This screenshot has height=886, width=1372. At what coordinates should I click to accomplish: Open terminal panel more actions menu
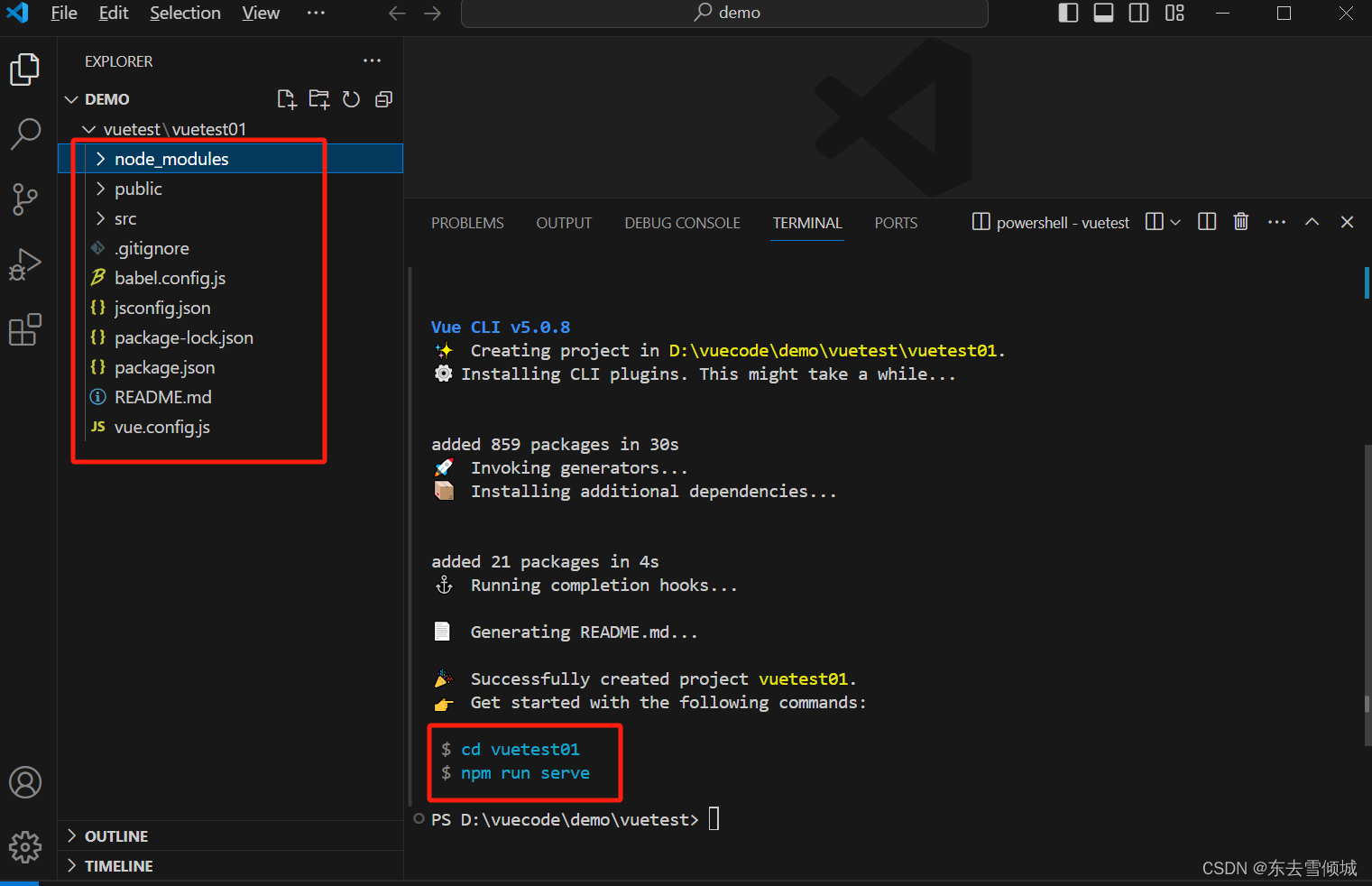(x=1276, y=222)
